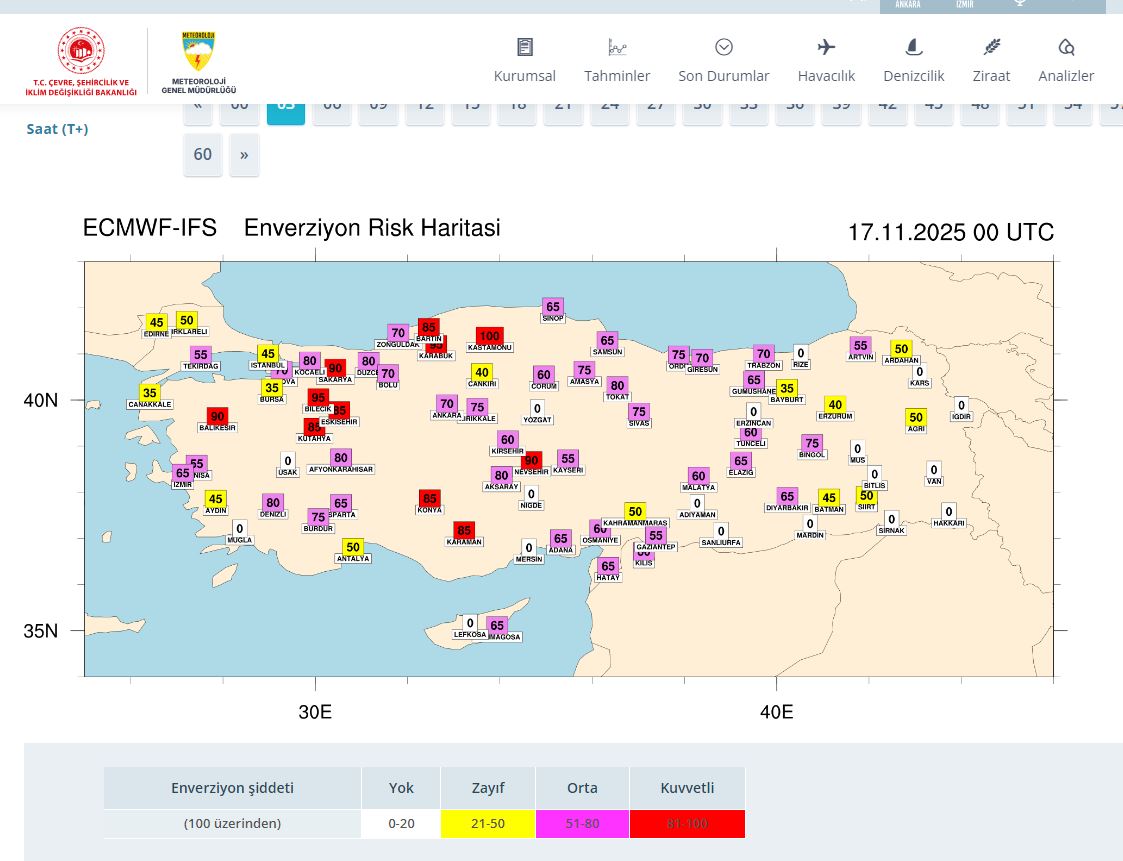Click the Havacılık airplane icon
This screenshot has height=861, width=1123.
point(826,46)
